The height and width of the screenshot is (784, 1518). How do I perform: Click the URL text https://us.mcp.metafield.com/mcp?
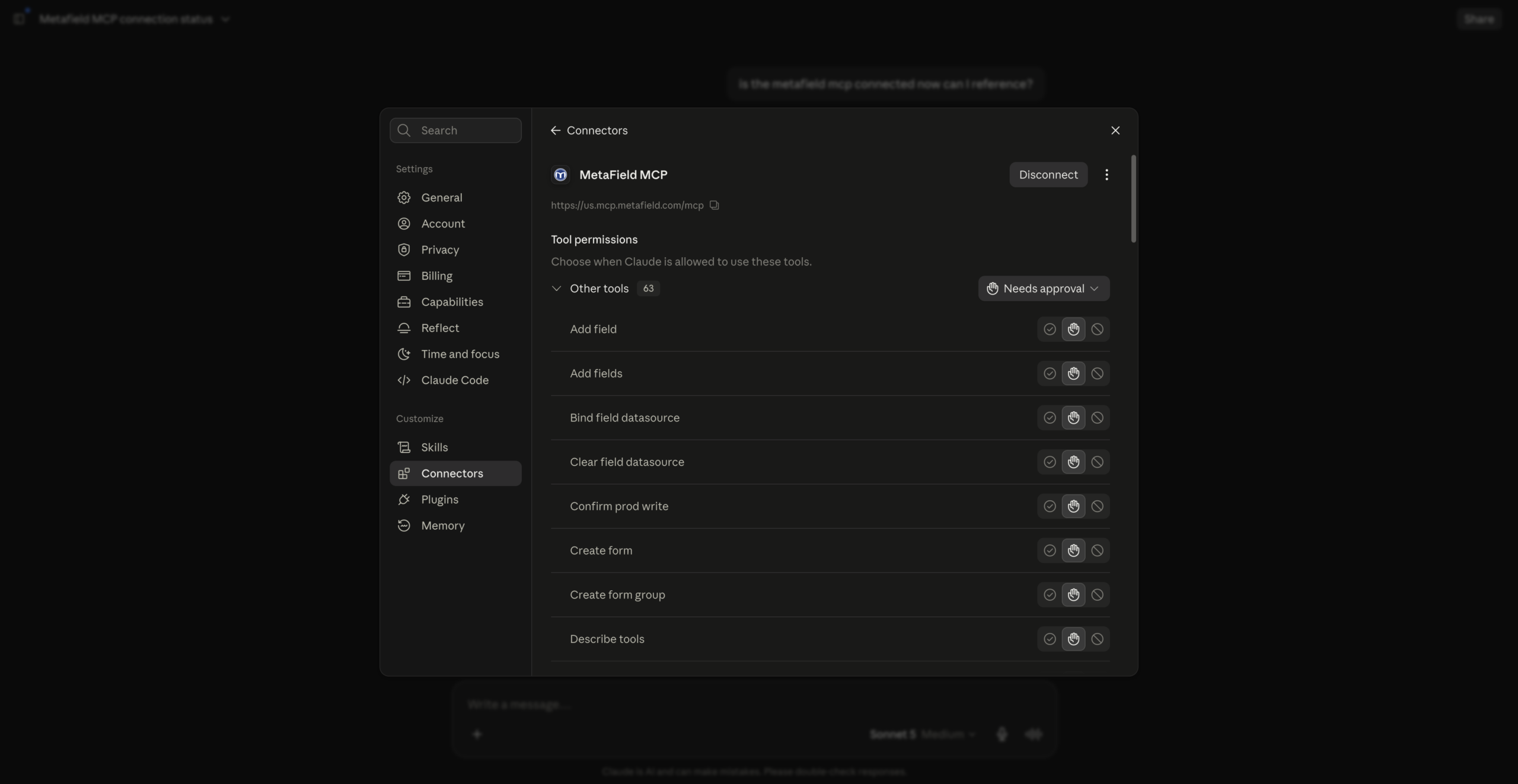(627, 205)
